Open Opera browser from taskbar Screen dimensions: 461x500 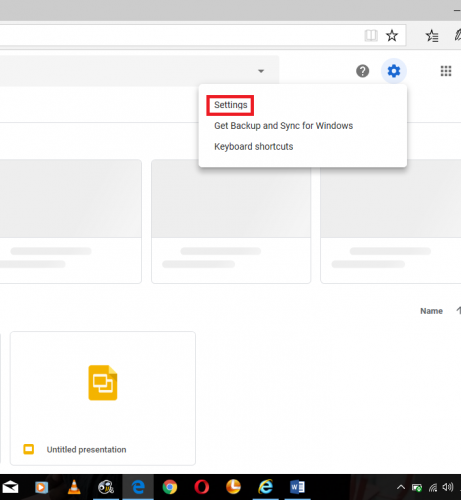tap(202, 487)
